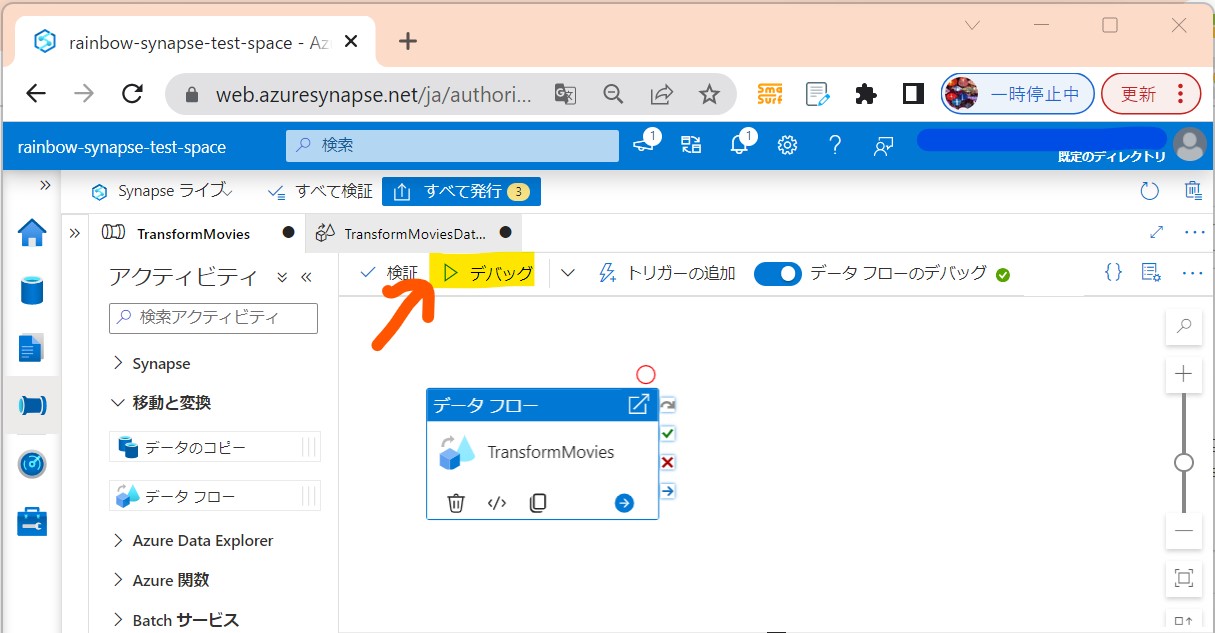Search the canvas with magnifier icon
The height and width of the screenshot is (633, 1215).
(x=1184, y=325)
